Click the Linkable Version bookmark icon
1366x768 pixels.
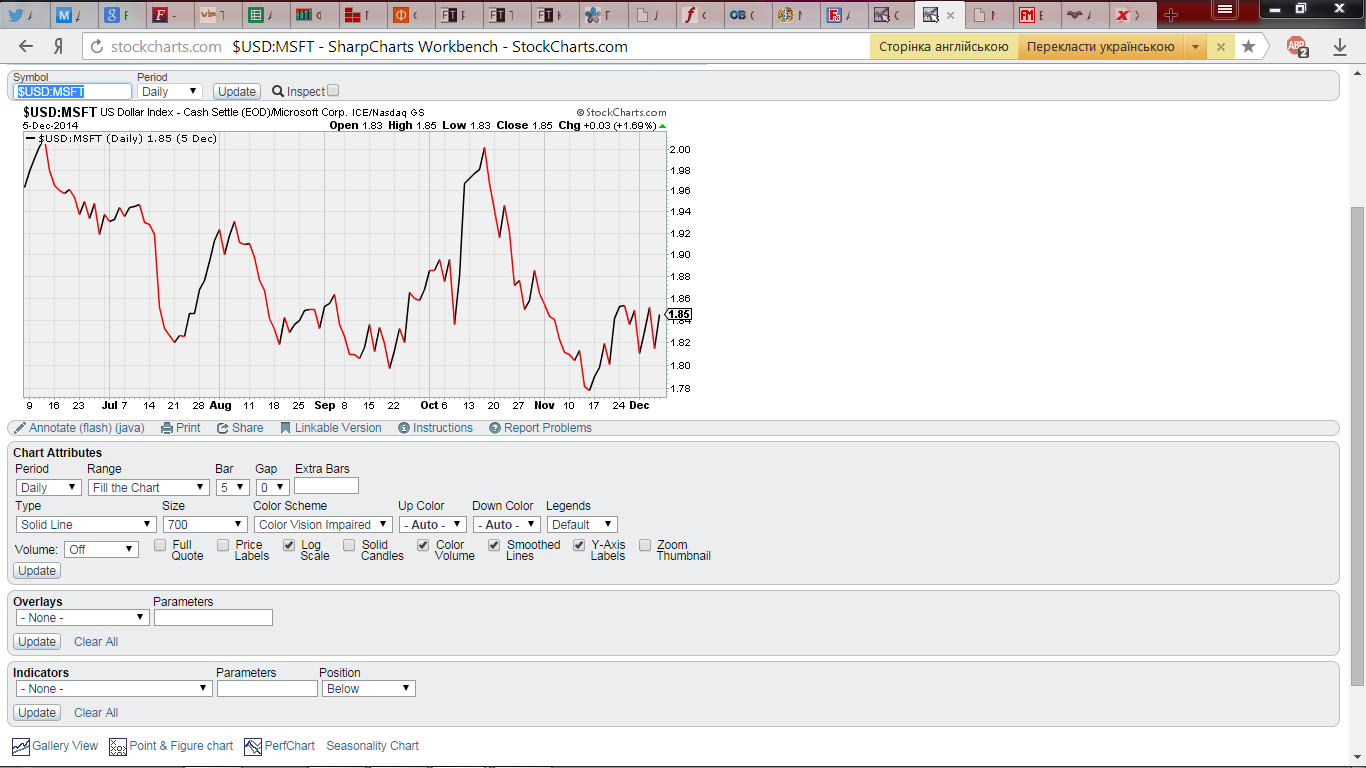(285, 428)
